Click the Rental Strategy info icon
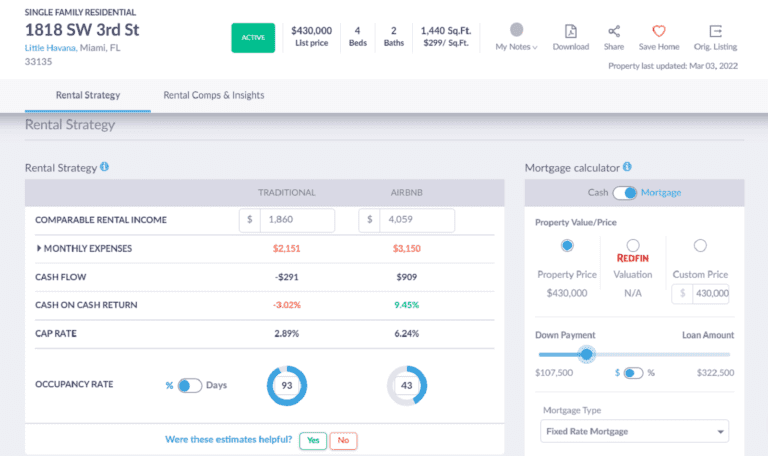The height and width of the screenshot is (456, 768). coord(105,167)
